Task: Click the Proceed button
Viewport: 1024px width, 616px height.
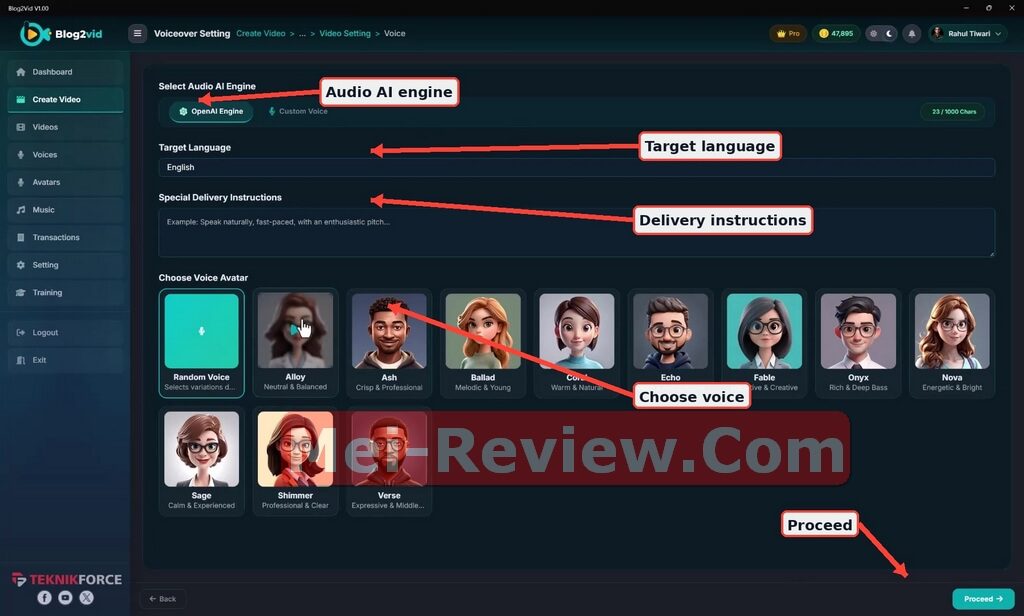Action: pyautogui.click(x=983, y=598)
